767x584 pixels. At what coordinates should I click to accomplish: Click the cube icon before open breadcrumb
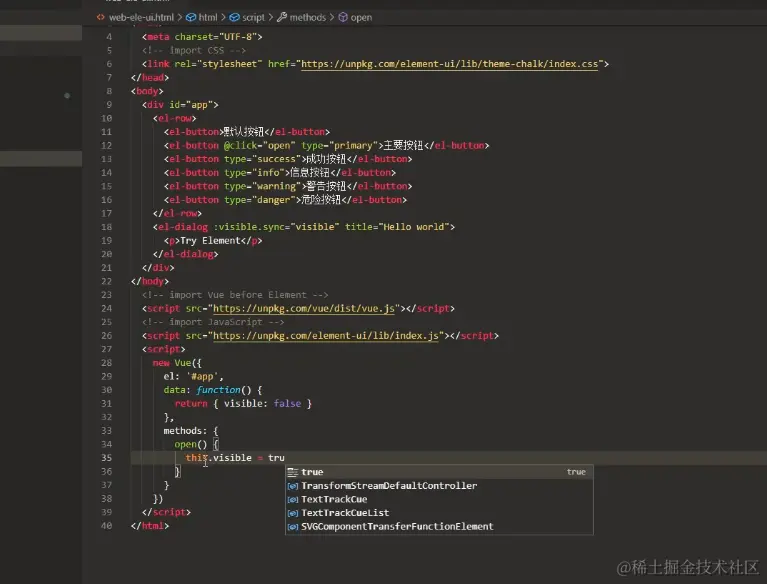tap(343, 17)
